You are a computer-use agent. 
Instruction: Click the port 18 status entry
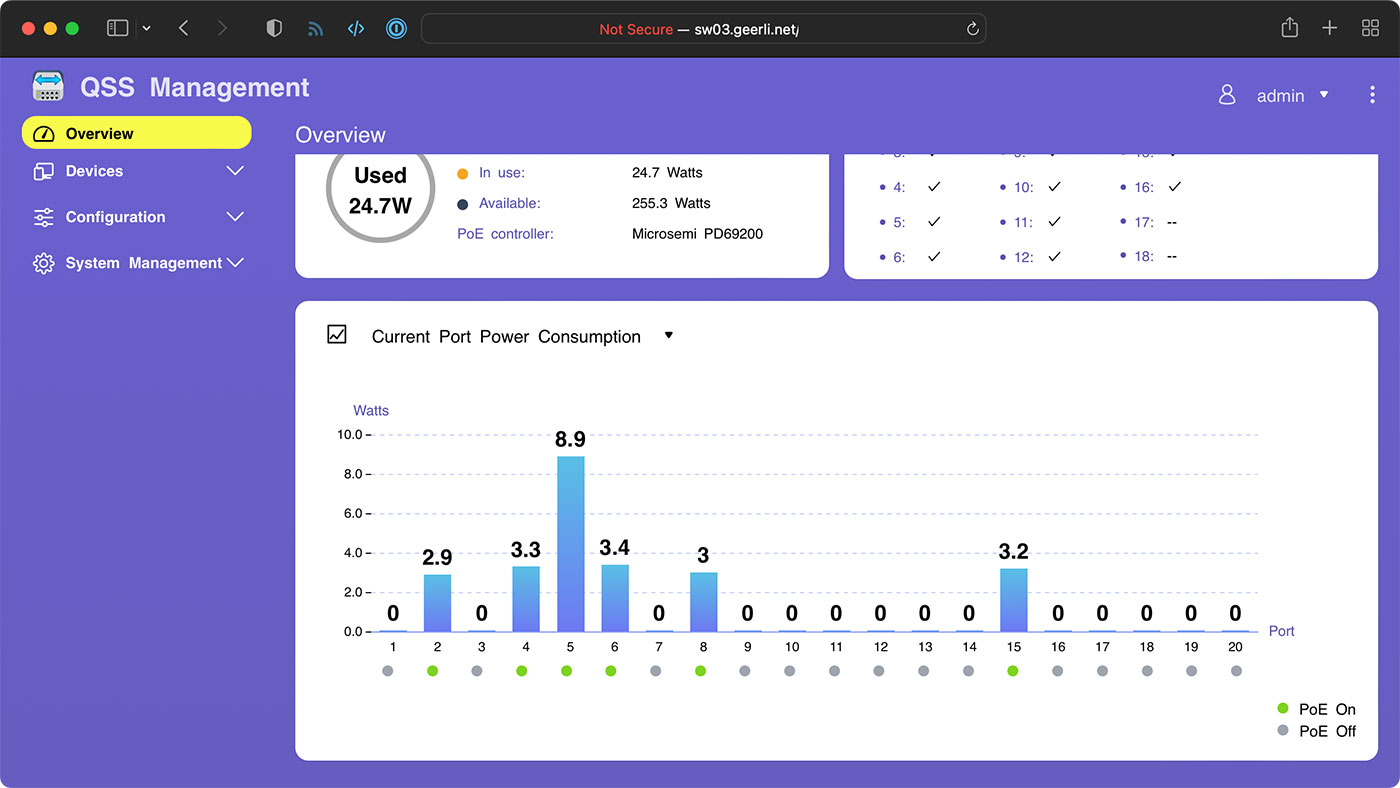click(x=1149, y=256)
